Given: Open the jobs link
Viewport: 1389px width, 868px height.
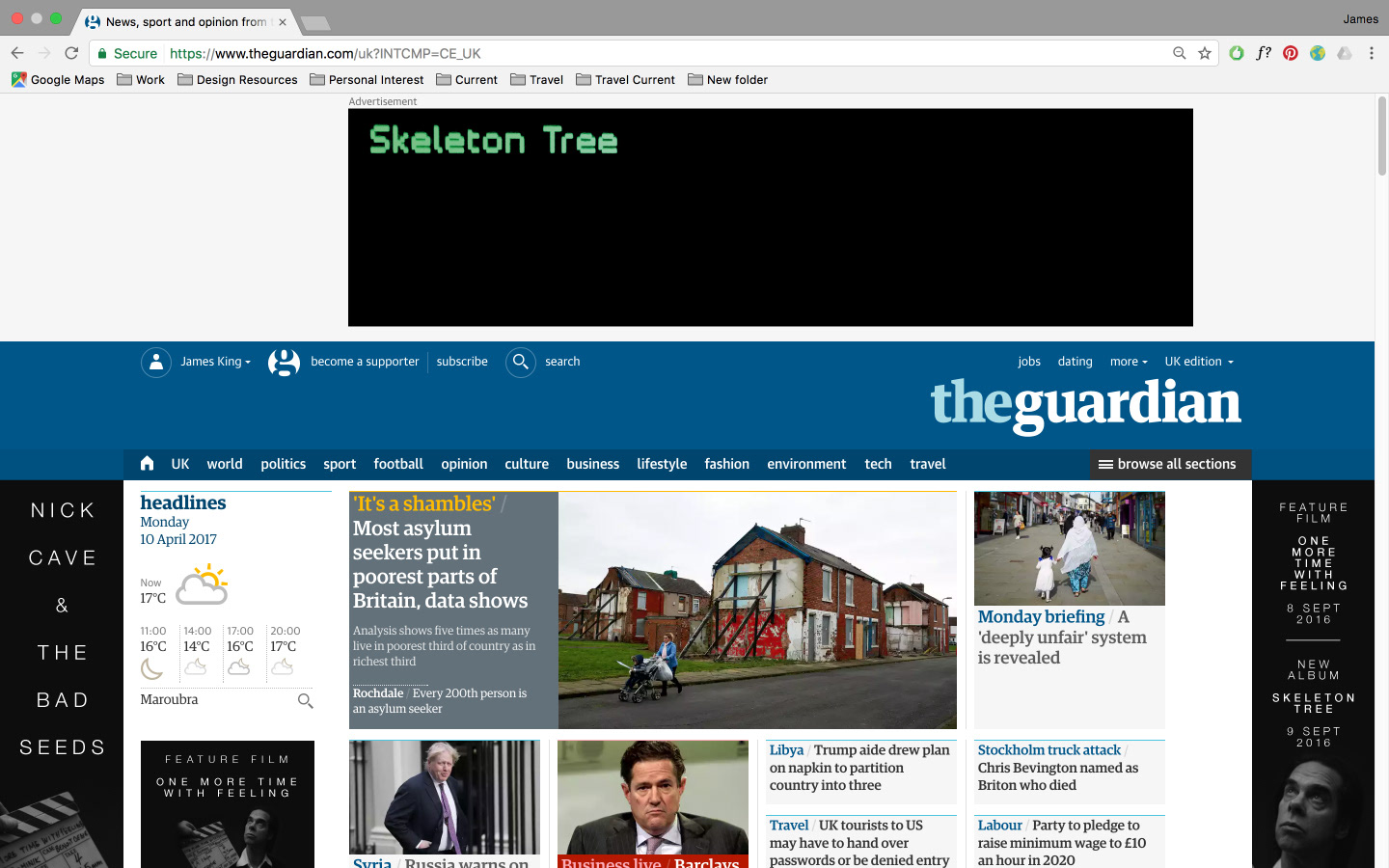Looking at the screenshot, I should tap(1029, 362).
